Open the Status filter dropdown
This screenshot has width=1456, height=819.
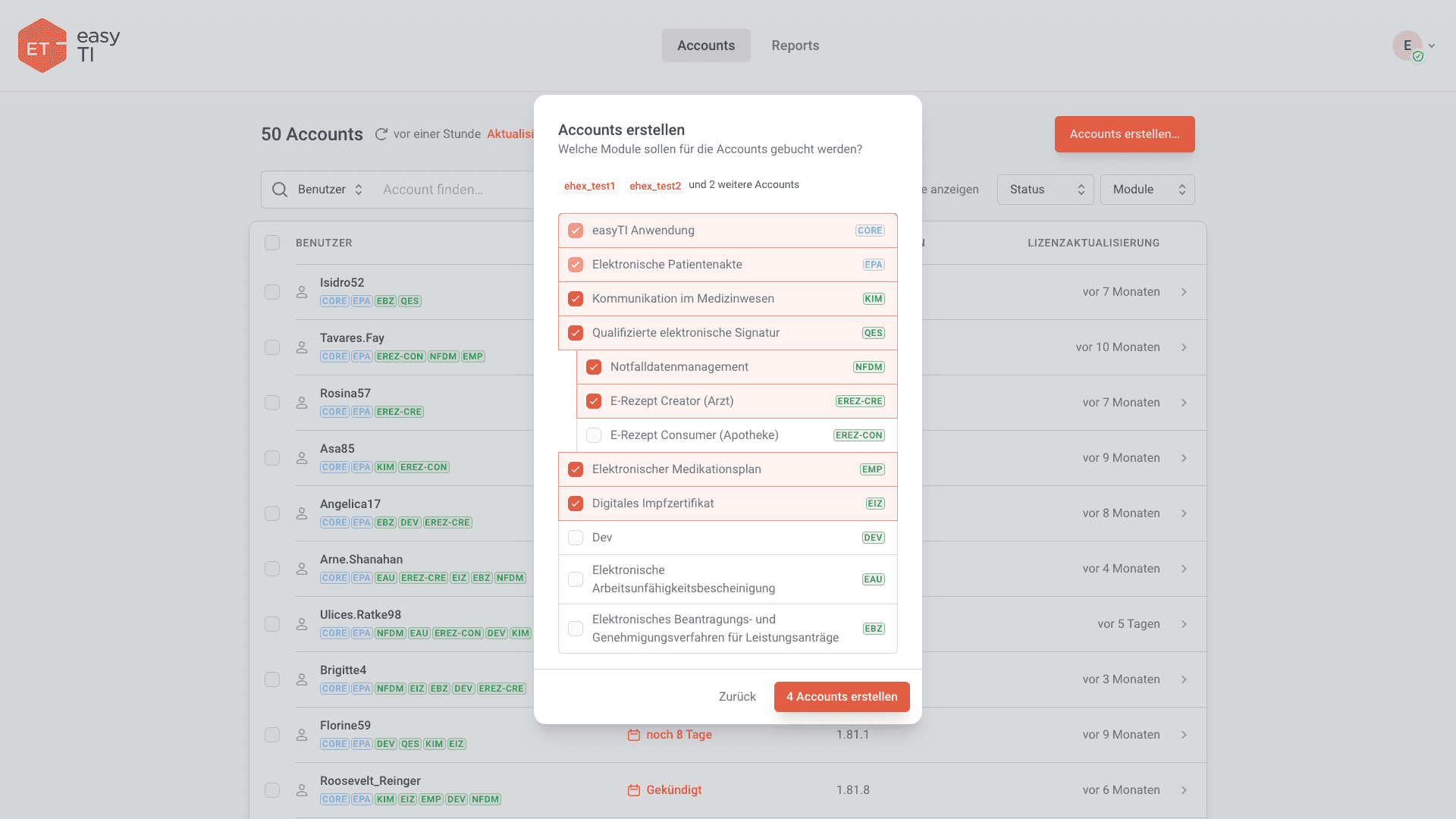1045,190
